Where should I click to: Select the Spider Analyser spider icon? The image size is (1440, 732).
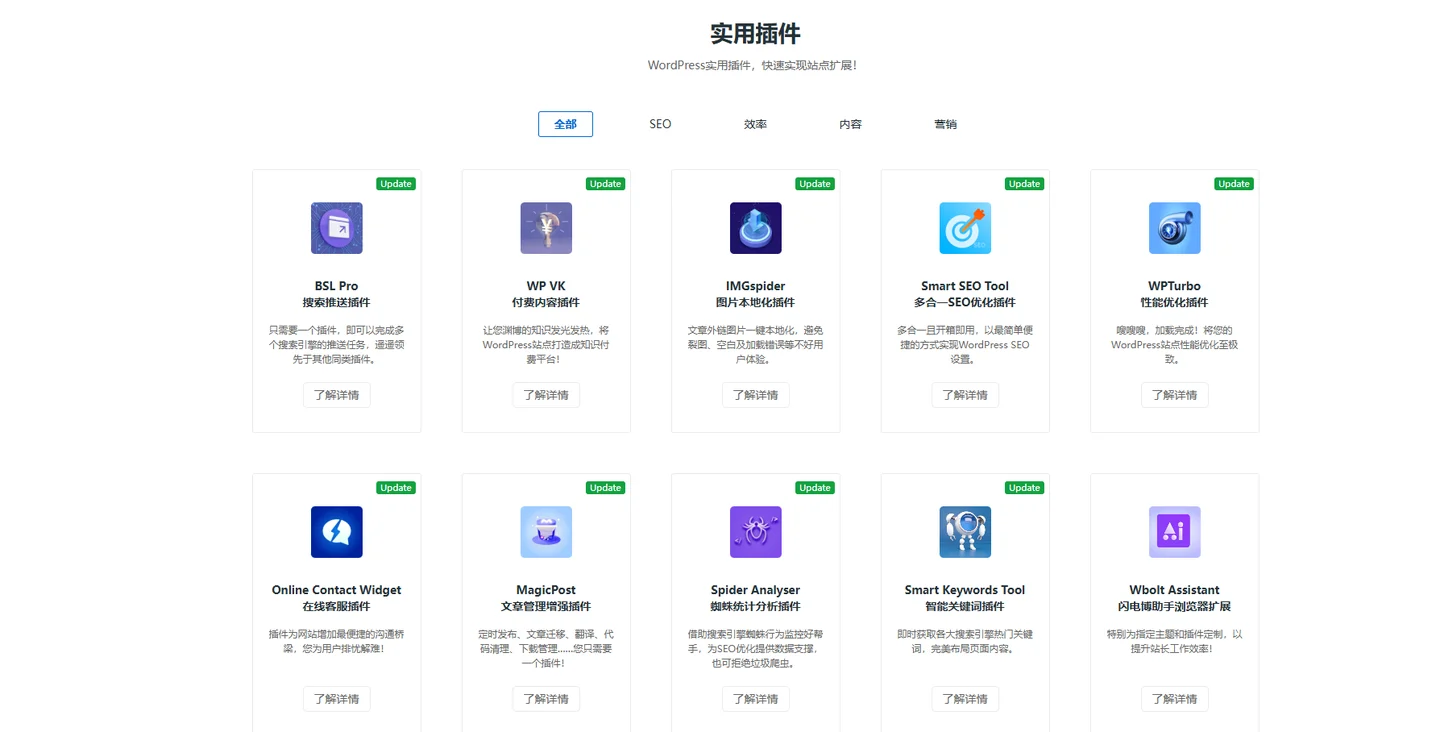(756, 532)
